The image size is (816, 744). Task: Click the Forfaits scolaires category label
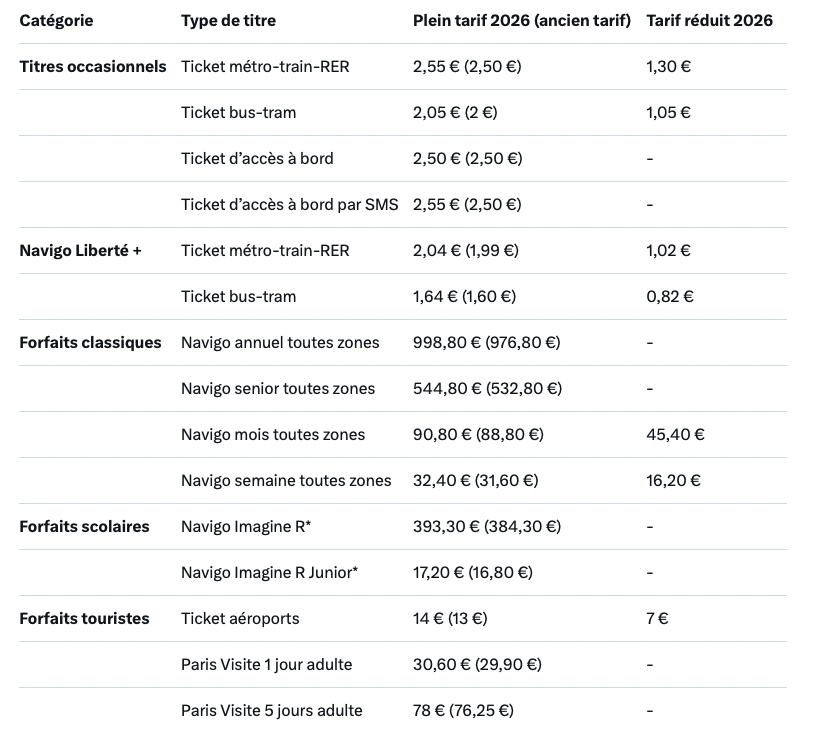point(84,526)
